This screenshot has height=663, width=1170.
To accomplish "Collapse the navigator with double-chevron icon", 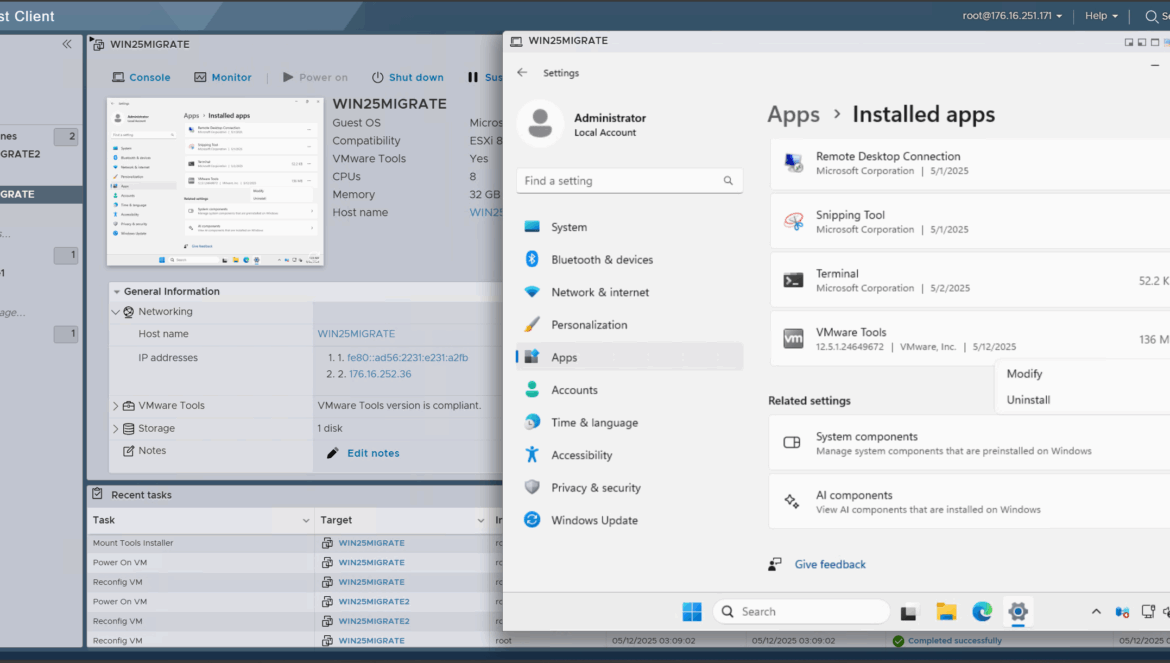I will click(x=67, y=44).
